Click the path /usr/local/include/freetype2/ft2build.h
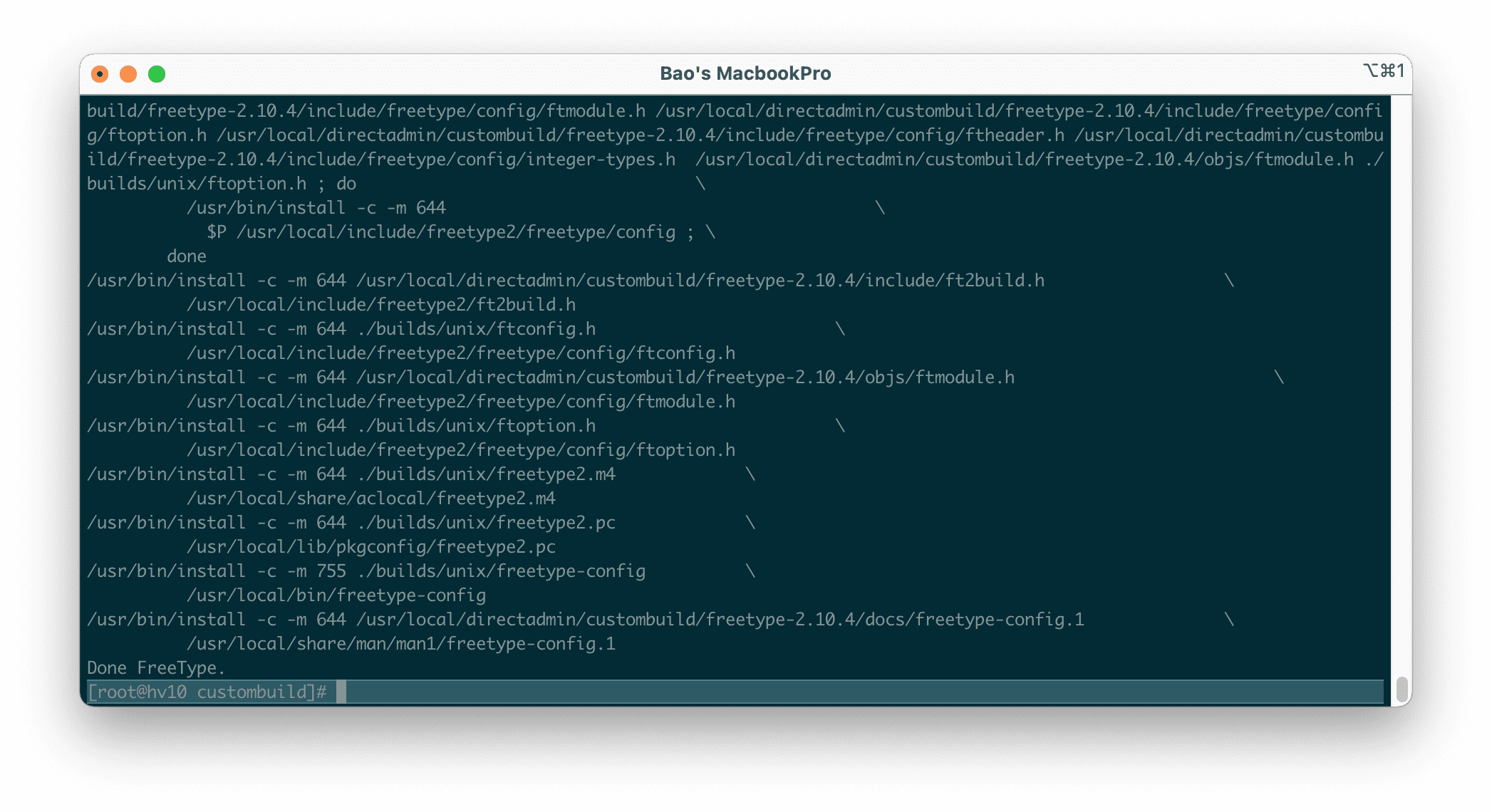This screenshot has width=1492, height=812. [x=382, y=304]
